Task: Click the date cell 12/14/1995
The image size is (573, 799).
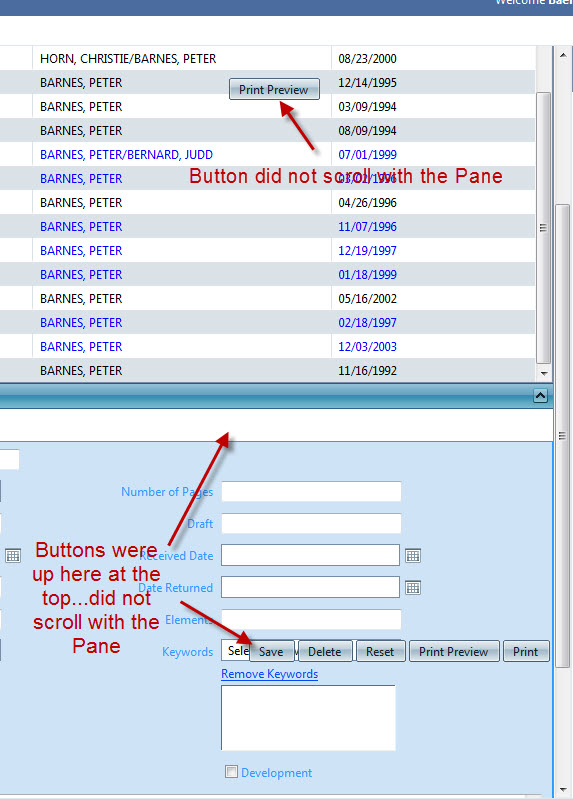Action: tap(368, 83)
